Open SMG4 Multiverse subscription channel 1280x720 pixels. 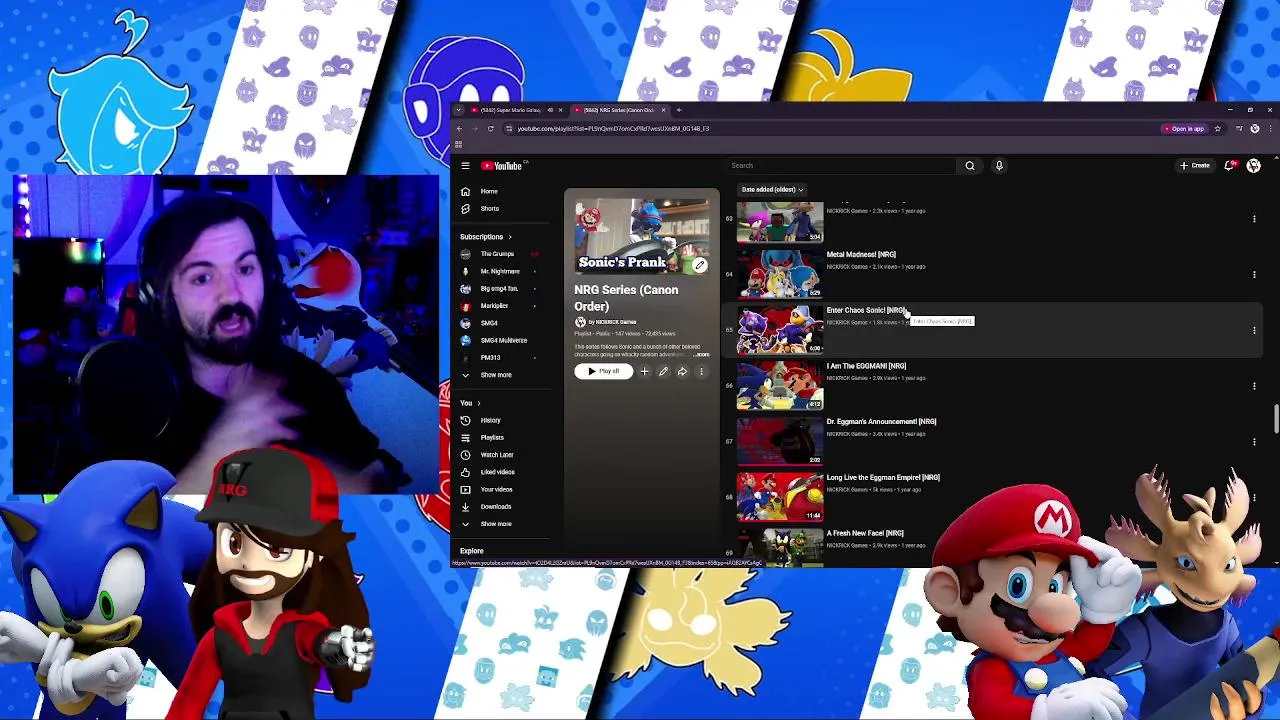point(503,340)
